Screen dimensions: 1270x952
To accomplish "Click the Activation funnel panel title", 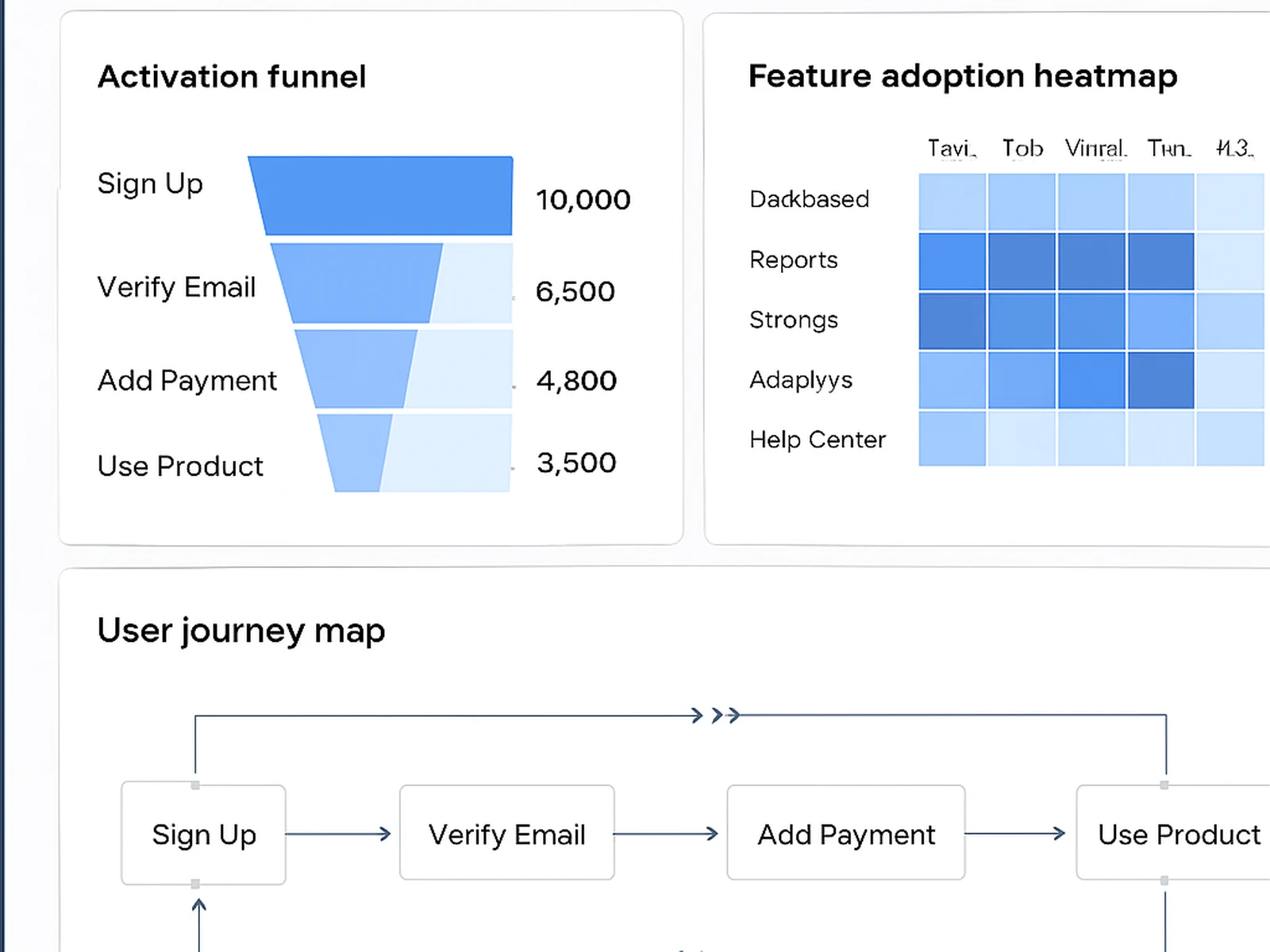I will [x=232, y=76].
